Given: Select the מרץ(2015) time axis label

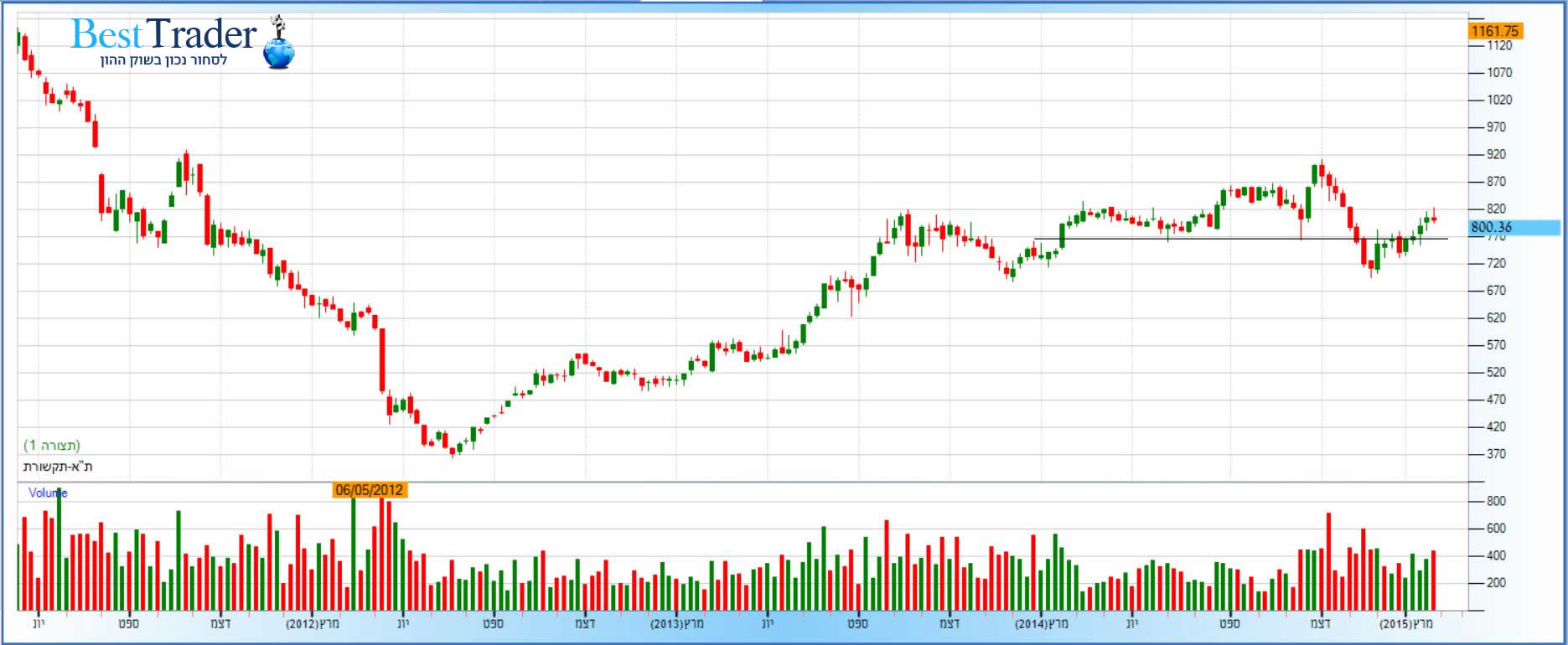Looking at the screenshot, I should (x=1406, y=624).
